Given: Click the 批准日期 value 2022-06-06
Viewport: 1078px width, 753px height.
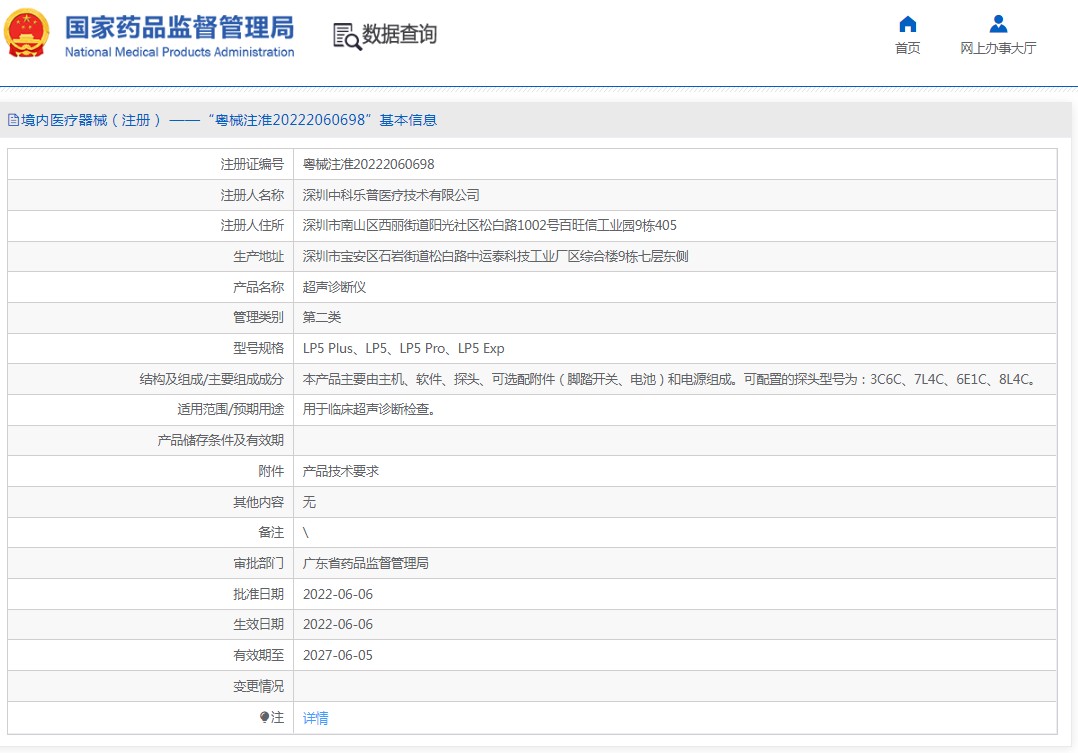Looking at the screenshot, I should point(338,594).
